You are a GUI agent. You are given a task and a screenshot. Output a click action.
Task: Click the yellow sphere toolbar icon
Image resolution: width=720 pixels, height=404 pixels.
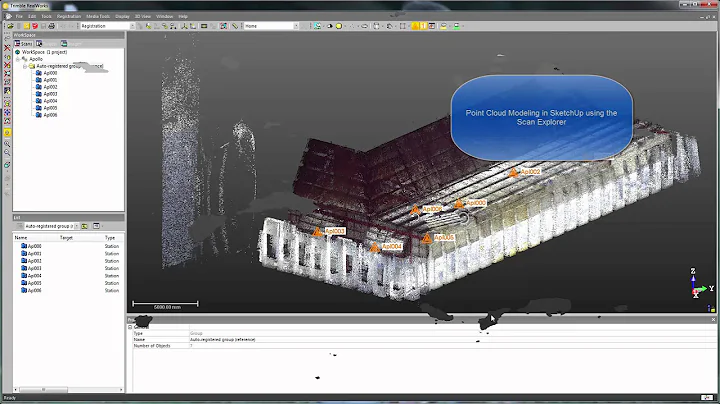[339, 26]
